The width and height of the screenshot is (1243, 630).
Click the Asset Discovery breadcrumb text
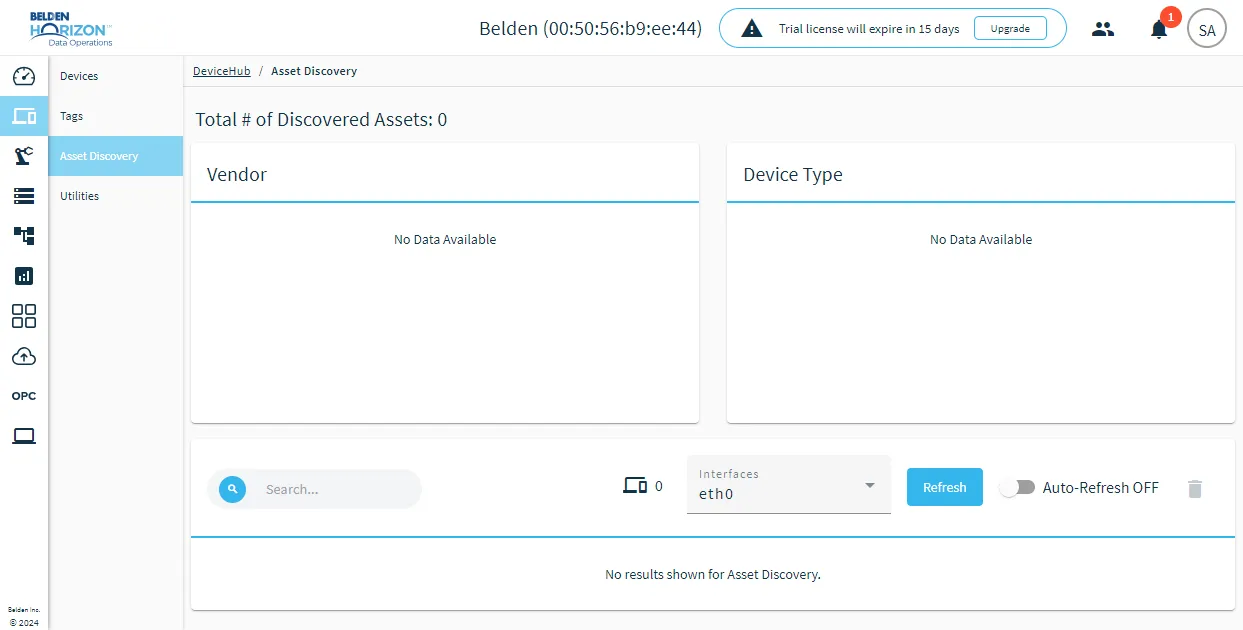point(314,71)
